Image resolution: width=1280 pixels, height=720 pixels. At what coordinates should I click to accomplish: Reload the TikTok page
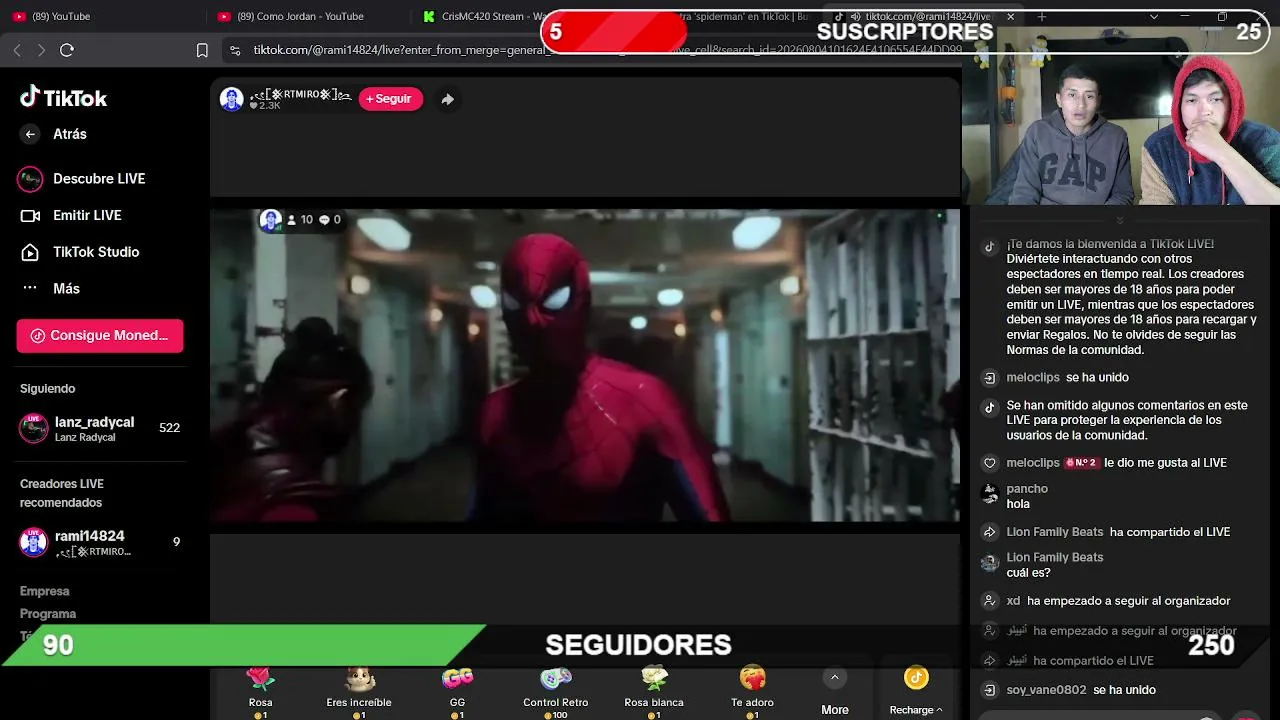tap(67, 50)
